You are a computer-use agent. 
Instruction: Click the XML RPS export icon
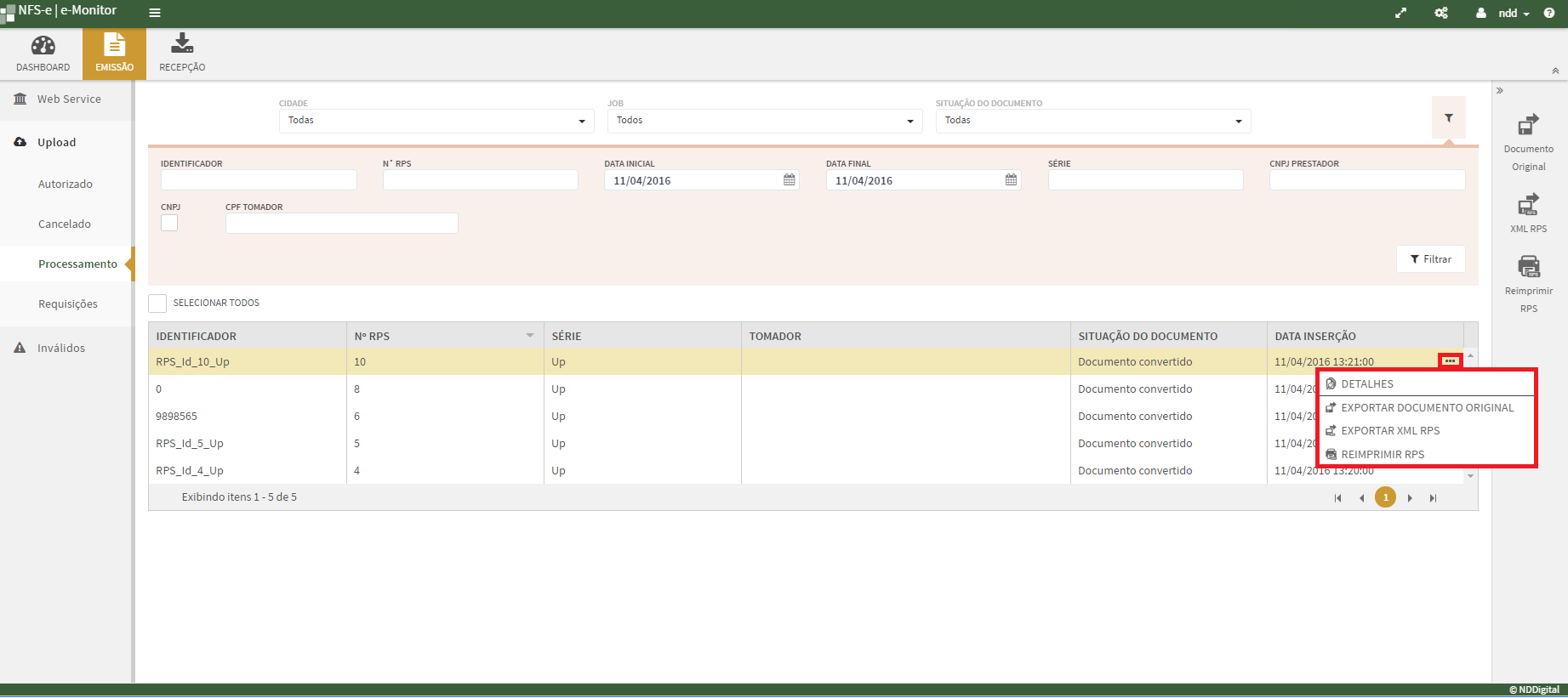click(1528, 205)
